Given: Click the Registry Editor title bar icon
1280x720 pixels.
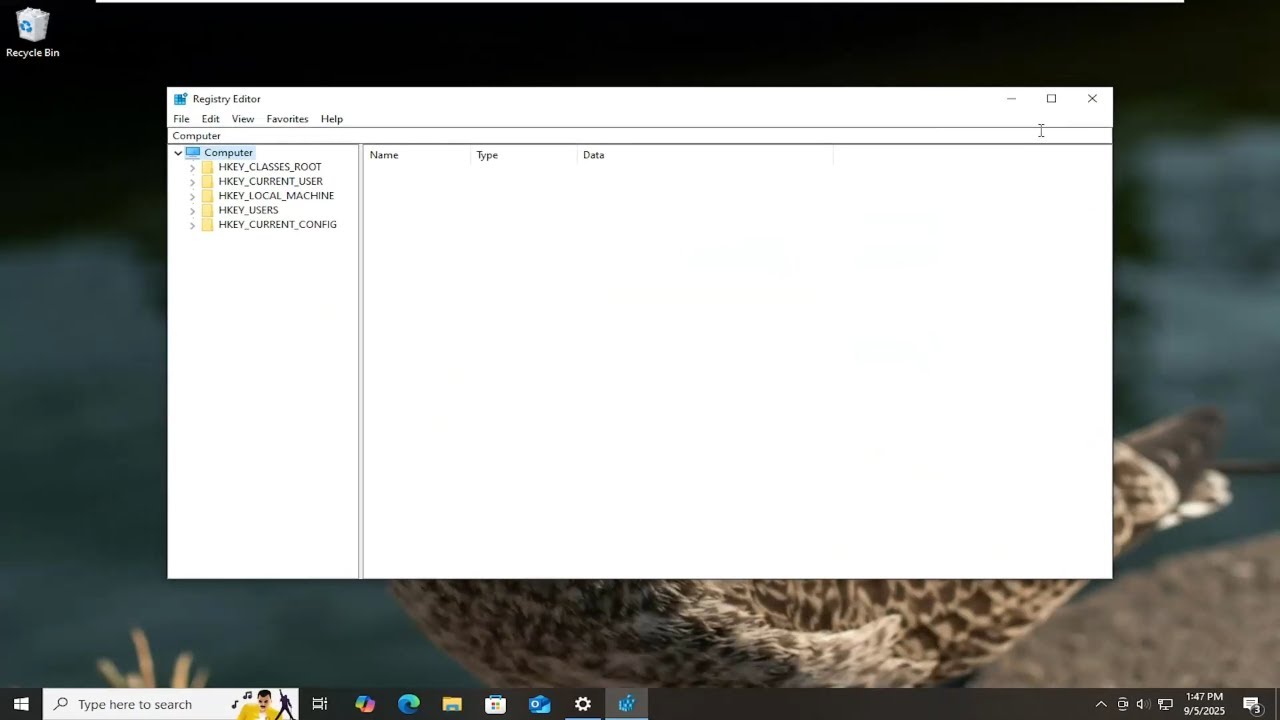Looking at the screenshot, I should [x=180, y=99].
